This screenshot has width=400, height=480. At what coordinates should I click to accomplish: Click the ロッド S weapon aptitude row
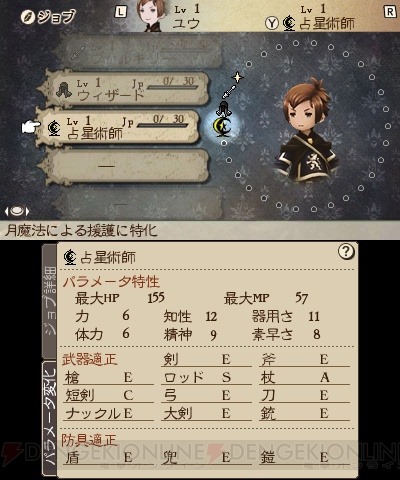pyautogui.click(x=206, y=377)
